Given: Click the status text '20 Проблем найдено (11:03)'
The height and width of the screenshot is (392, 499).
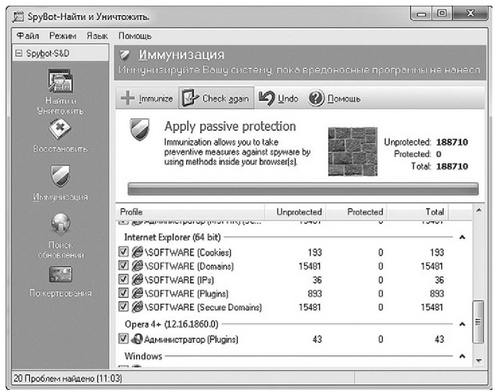Looking at the screenshot, I should tap(68, 378).
